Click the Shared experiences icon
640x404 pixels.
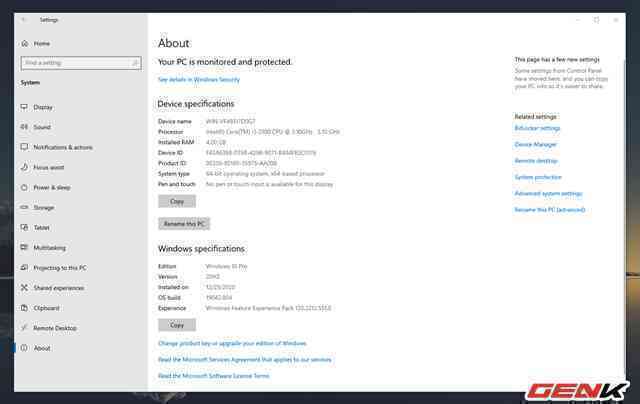click(24, 288)
